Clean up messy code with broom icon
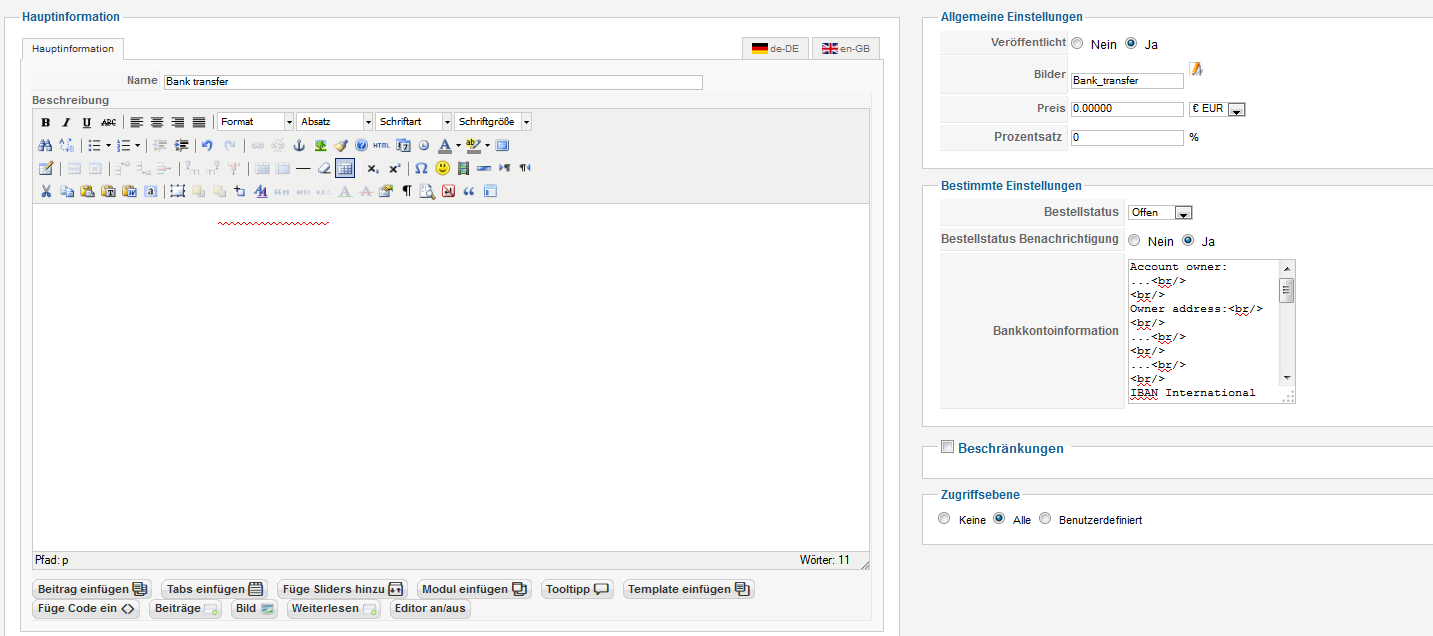 pos(341,145)
